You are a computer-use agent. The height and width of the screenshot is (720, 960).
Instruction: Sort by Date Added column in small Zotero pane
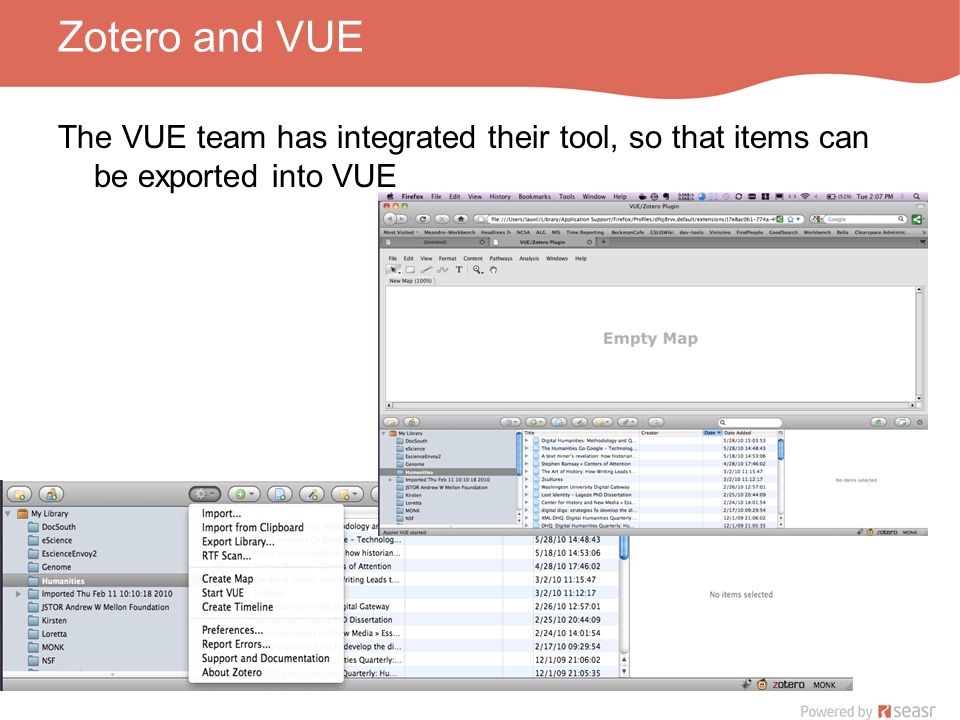coord(749,433)
